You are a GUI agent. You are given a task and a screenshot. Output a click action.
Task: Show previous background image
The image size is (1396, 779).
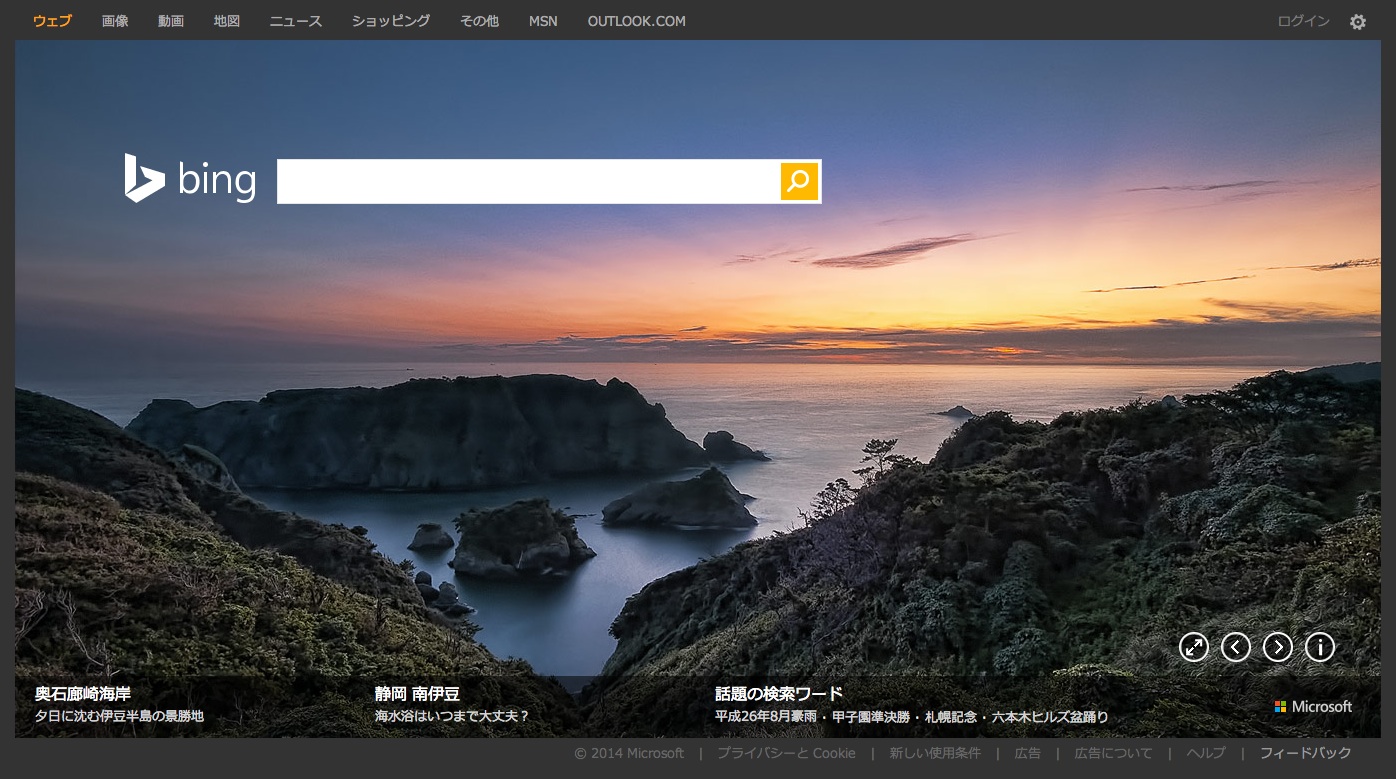click(1235, 647)
